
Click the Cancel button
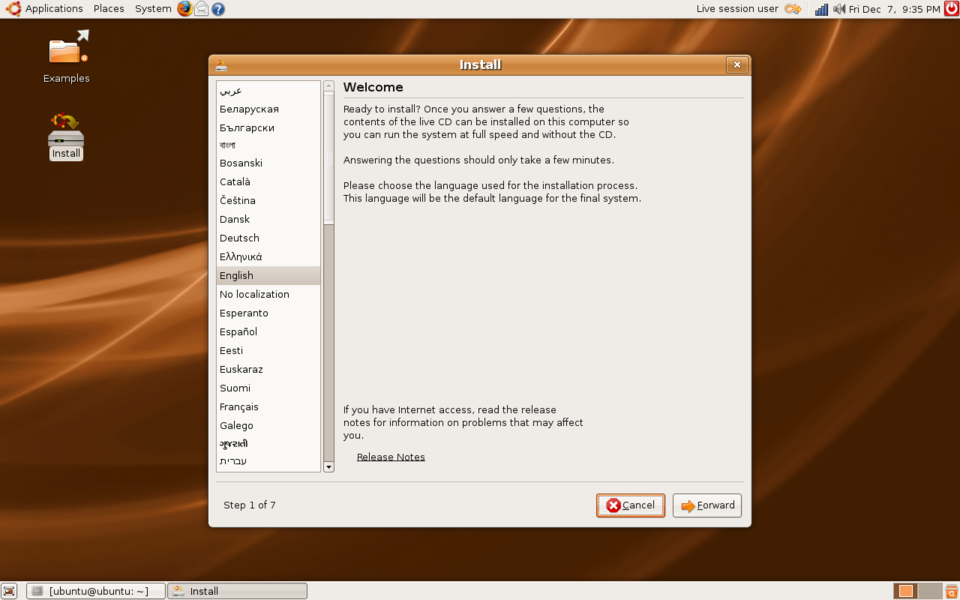pos(631,505)
